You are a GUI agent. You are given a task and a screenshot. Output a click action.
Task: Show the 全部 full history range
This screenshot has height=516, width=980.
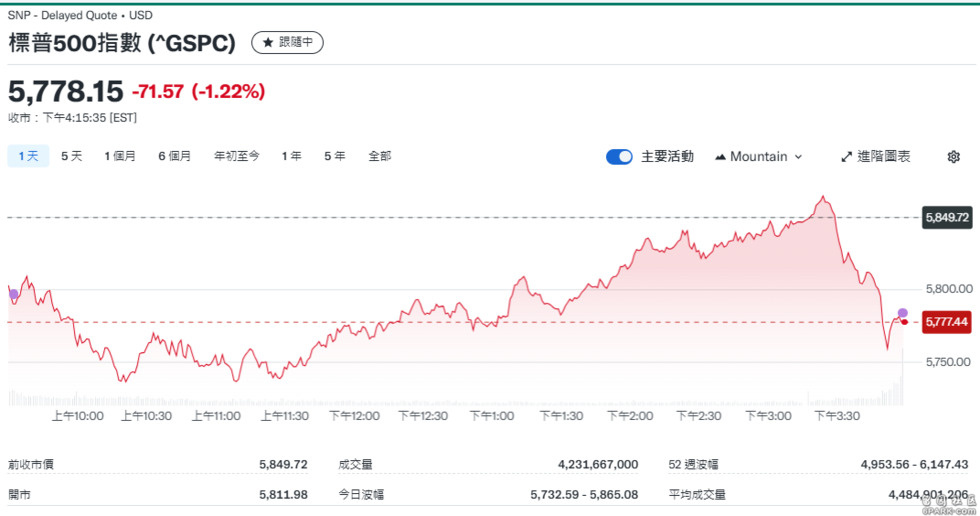pyautogui.click(x=379, y=156)
